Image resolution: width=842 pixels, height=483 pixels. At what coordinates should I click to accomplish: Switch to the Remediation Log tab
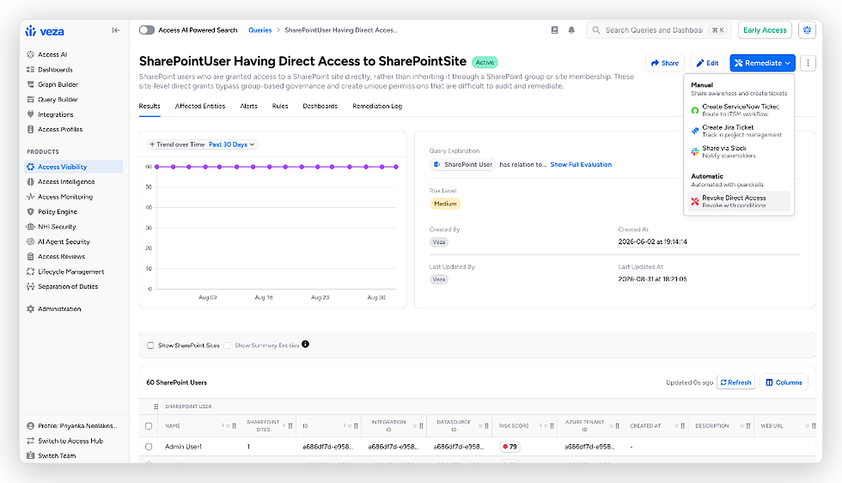coord(377,106)
